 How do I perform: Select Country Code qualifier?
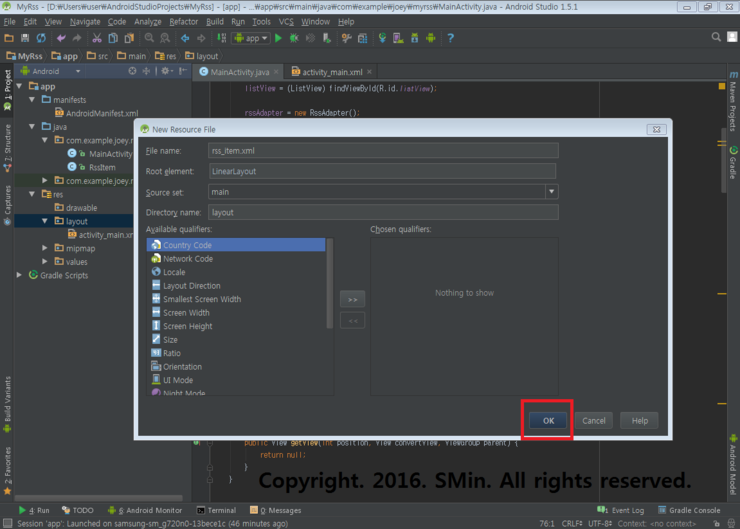pos(236,245)
